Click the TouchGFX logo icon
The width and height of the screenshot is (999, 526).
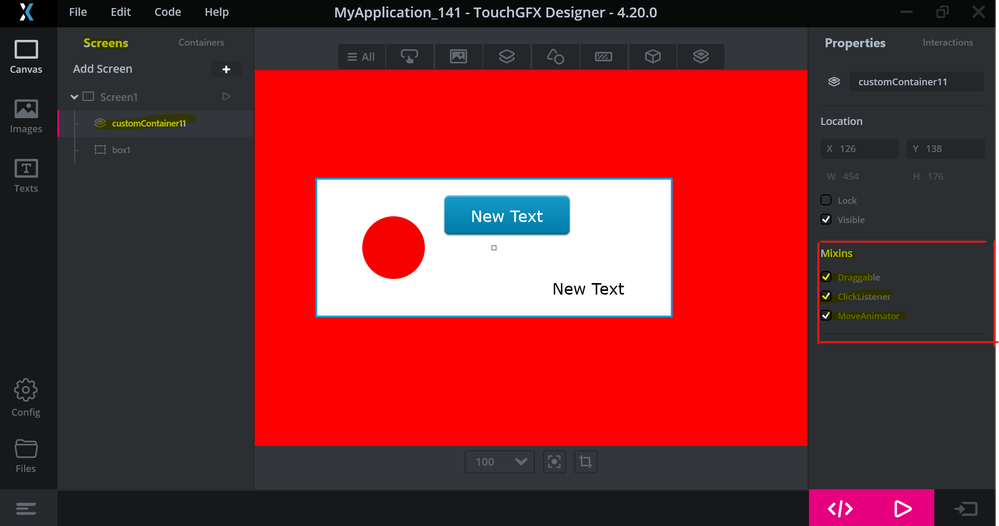pos(26,12)
